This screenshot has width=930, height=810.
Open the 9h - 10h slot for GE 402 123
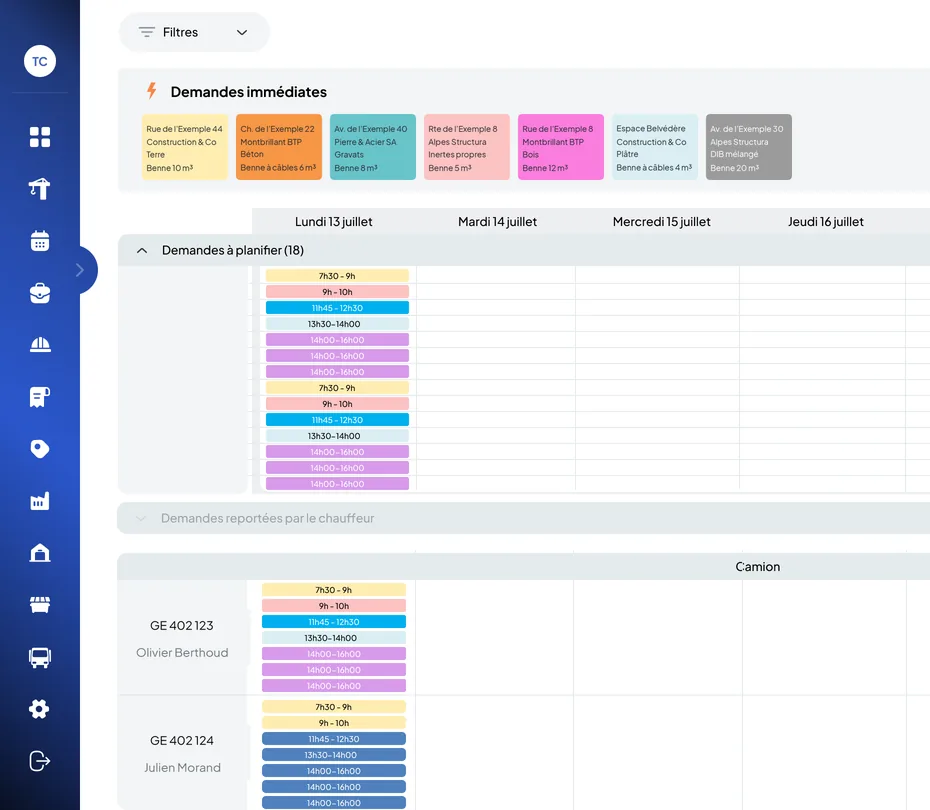(334, 606)
